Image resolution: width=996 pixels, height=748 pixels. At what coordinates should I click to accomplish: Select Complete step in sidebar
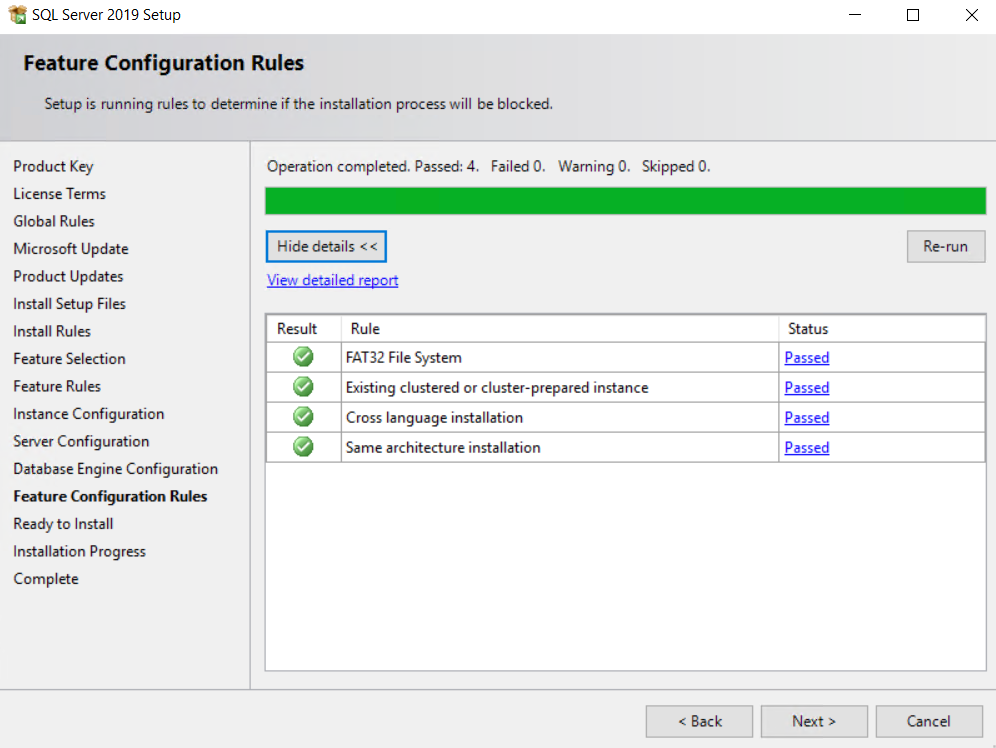[46, 578]
